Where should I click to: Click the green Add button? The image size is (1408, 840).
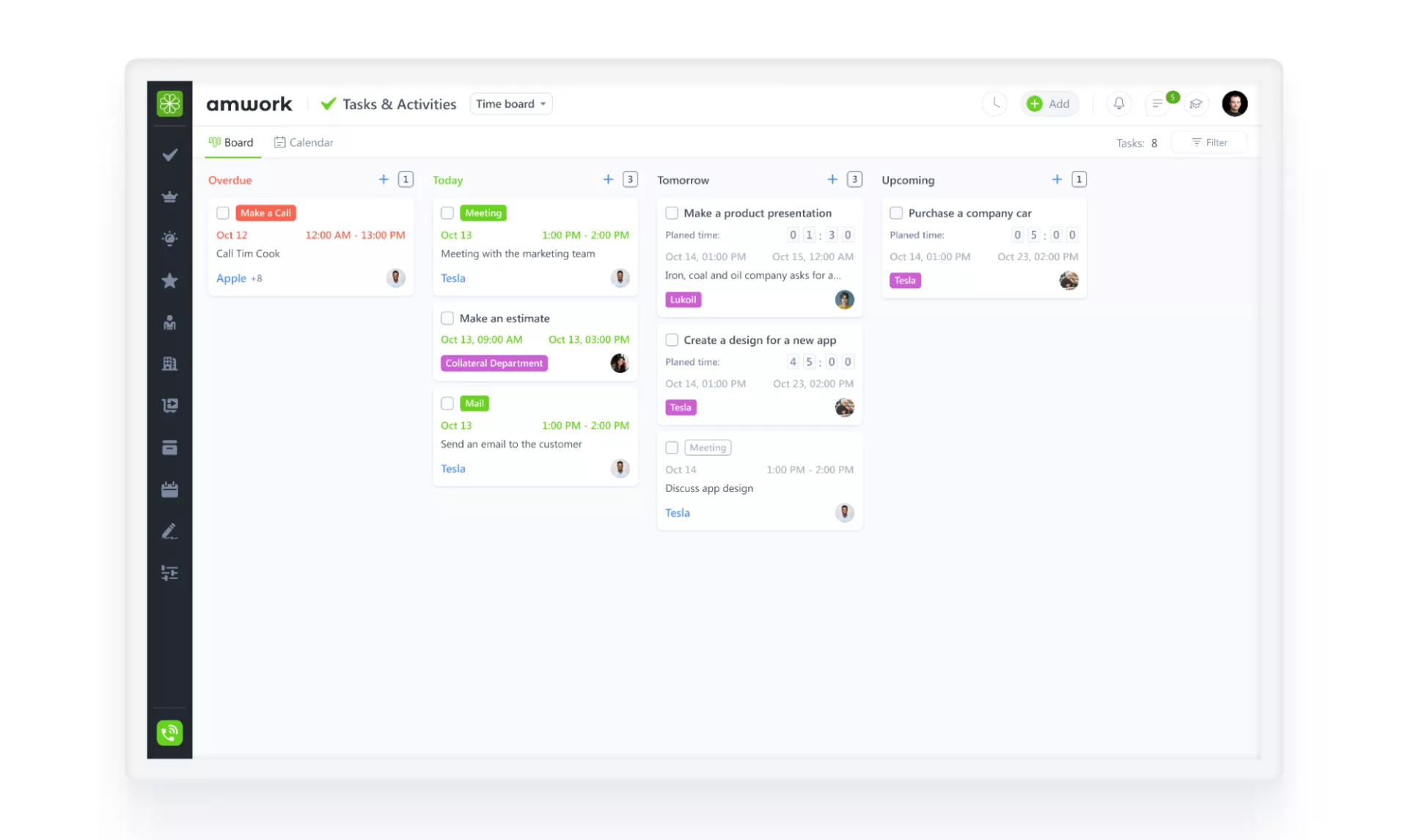pos(1049,104)
